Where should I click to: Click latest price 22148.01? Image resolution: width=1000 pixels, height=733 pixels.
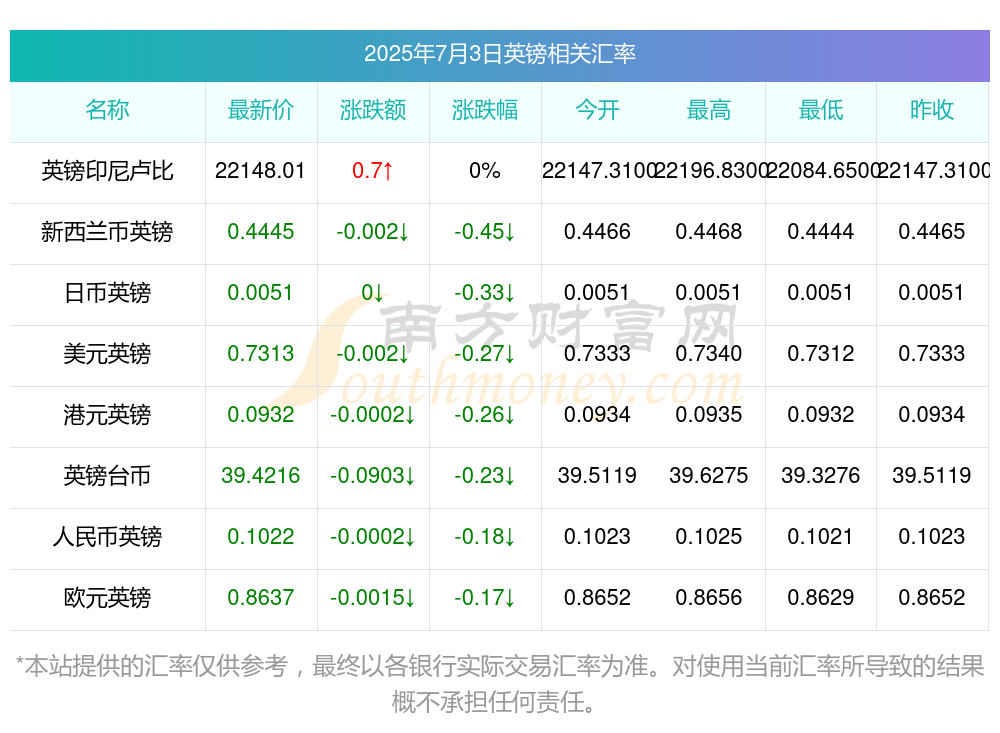(260, 170)
